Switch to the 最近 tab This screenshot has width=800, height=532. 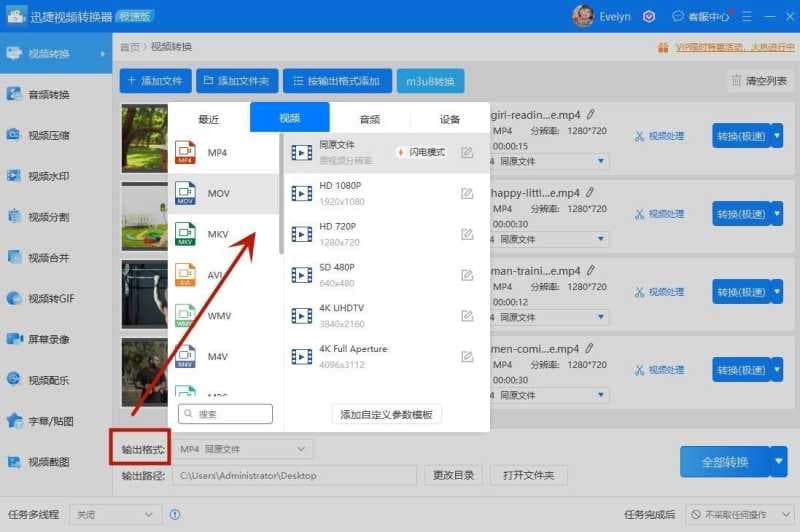click(209, 119)
